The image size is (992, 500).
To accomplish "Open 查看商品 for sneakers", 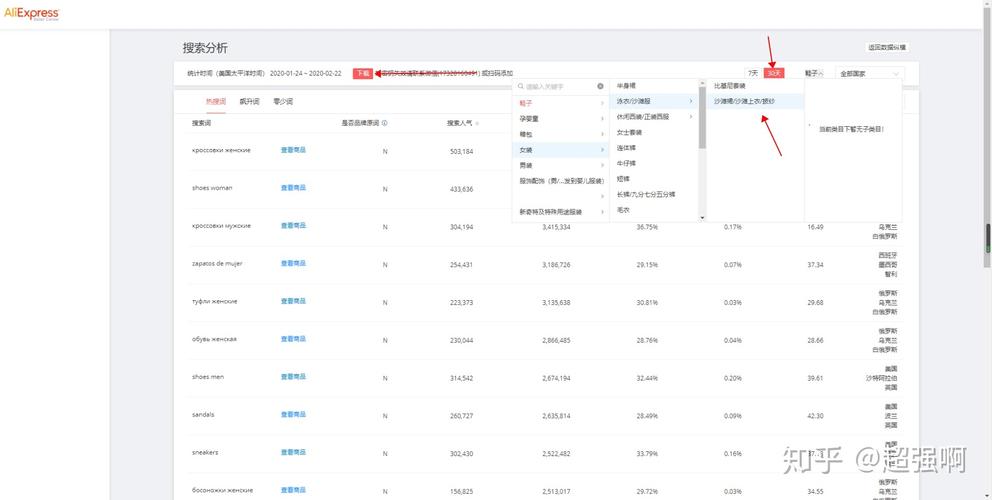I will point(294,453).
